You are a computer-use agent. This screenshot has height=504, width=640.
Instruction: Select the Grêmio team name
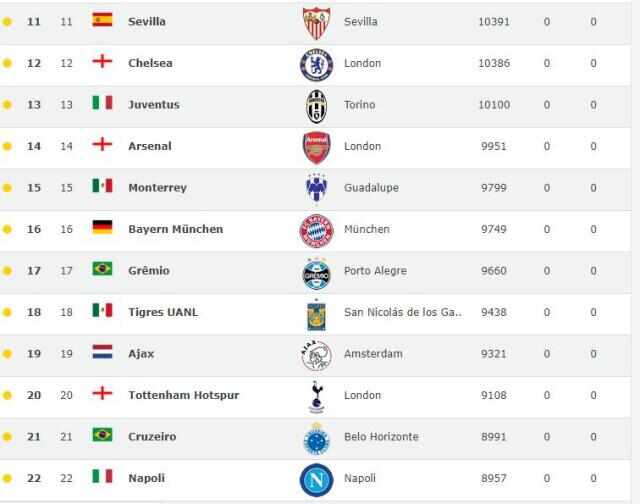(149, 270)
